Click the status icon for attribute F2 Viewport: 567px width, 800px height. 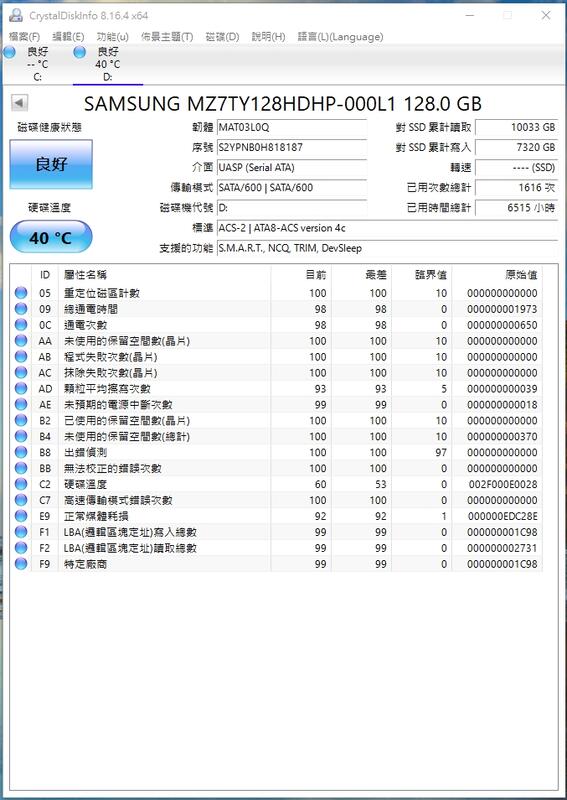pos(21,548)
